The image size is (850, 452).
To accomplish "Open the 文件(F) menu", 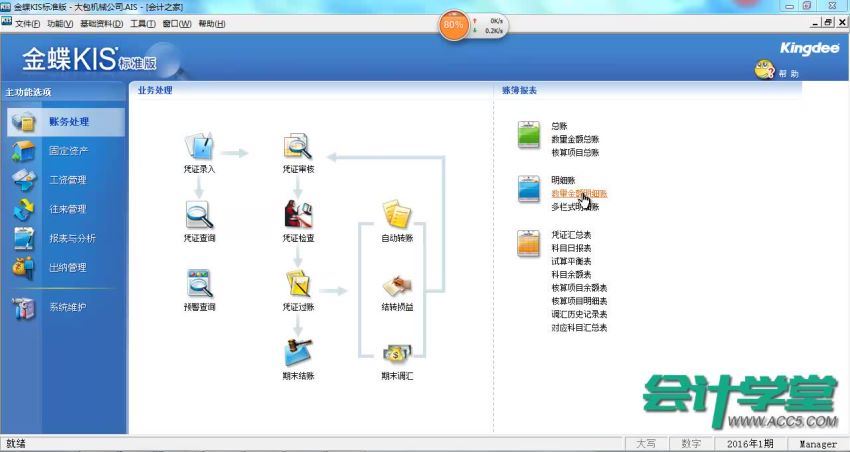I will point(28,24).
